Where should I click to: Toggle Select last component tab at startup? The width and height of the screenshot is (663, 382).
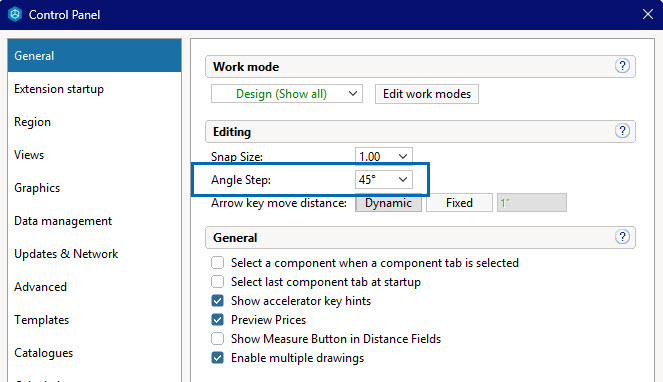(217, 282)
